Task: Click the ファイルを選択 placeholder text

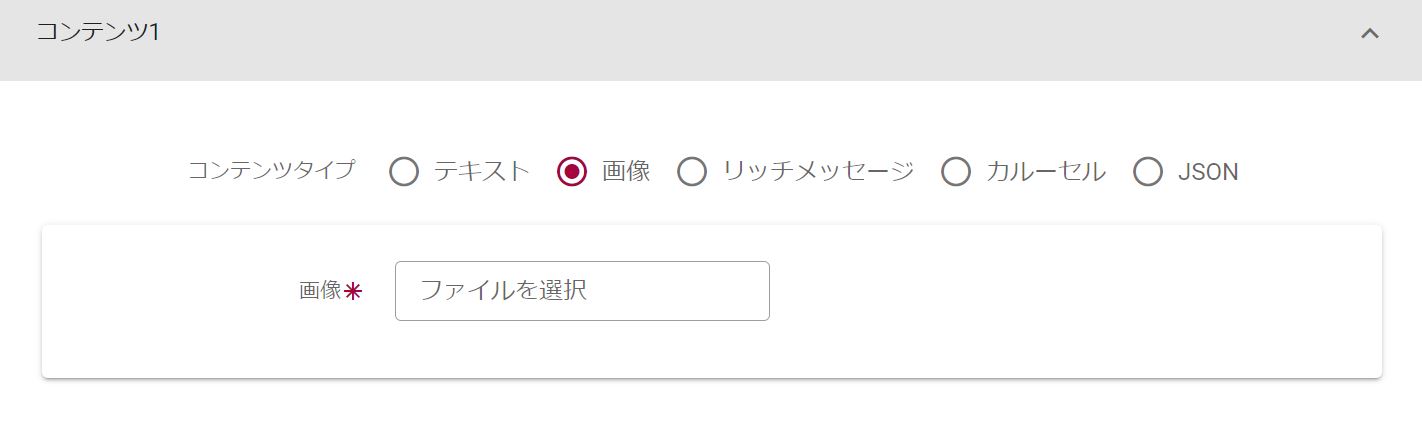Action: click(x=502, y=291)
